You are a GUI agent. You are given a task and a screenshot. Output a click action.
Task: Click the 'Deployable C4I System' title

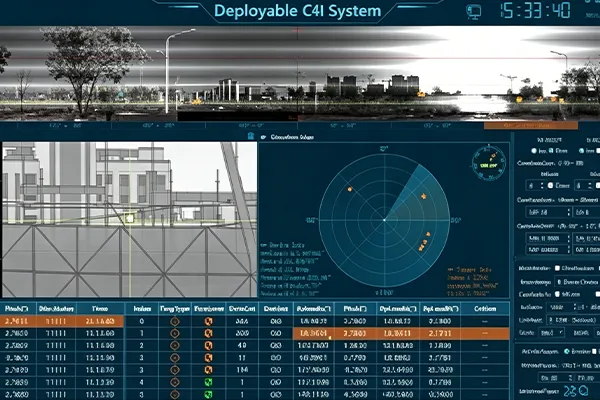[297, 11]
